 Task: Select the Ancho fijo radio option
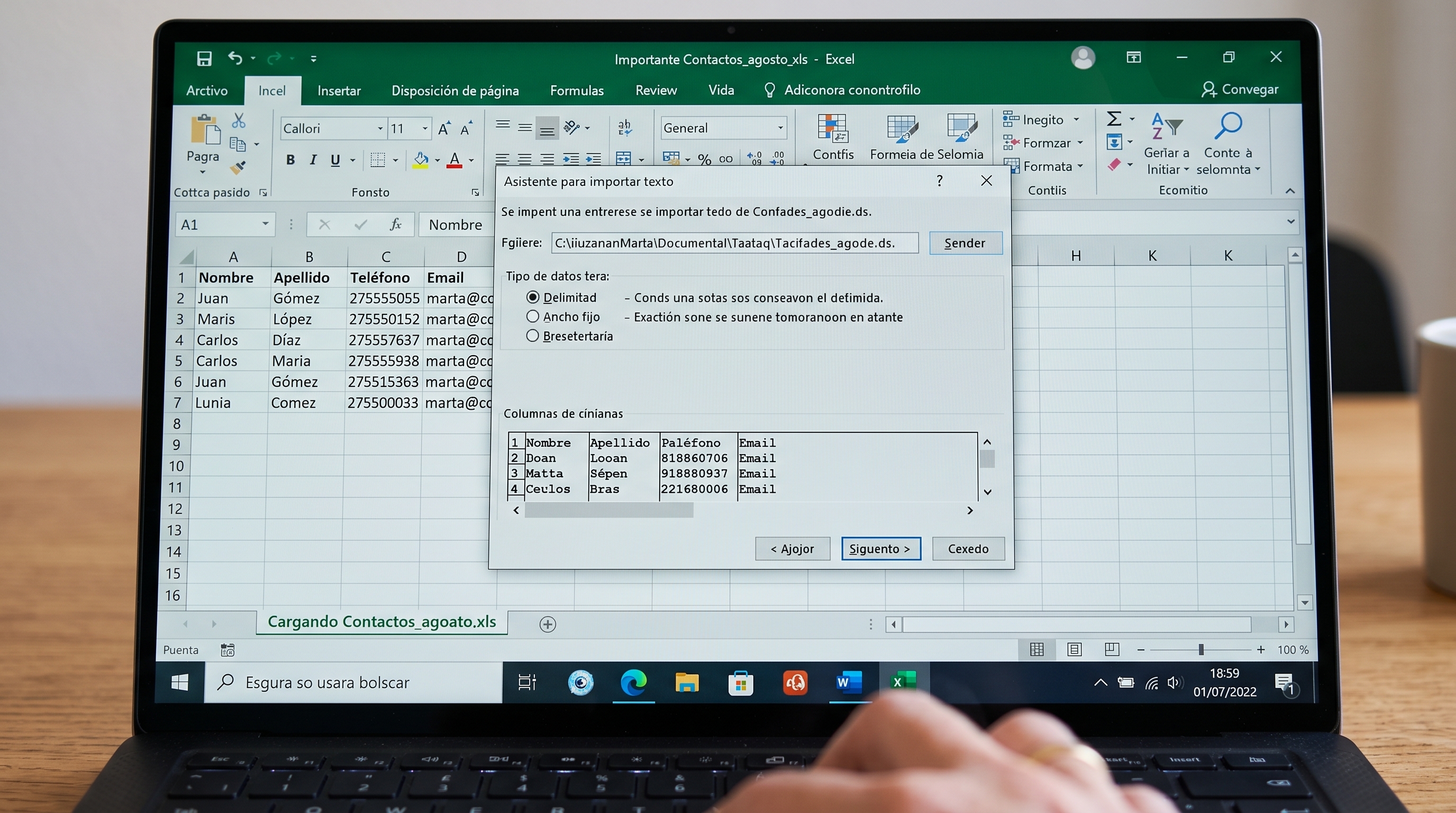coord(532,317)
